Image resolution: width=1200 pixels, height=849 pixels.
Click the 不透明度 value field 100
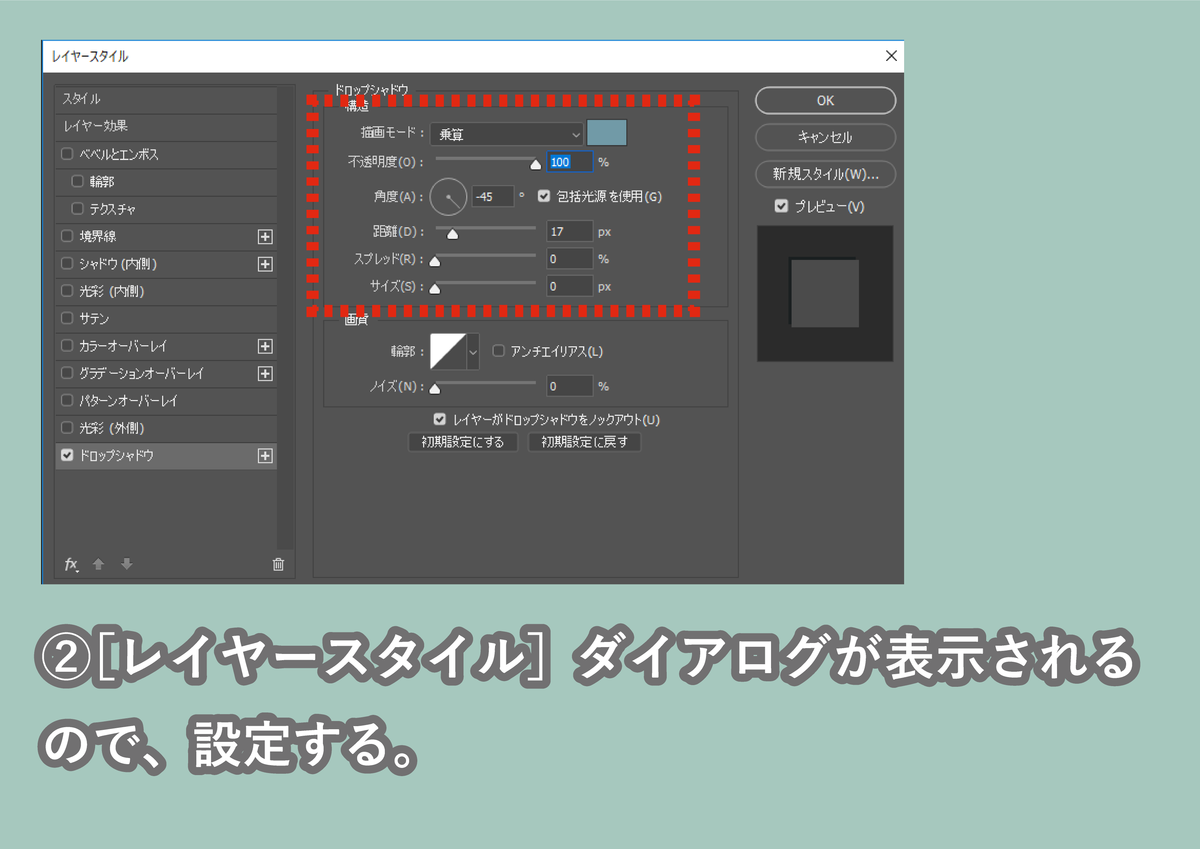(570, 161)
